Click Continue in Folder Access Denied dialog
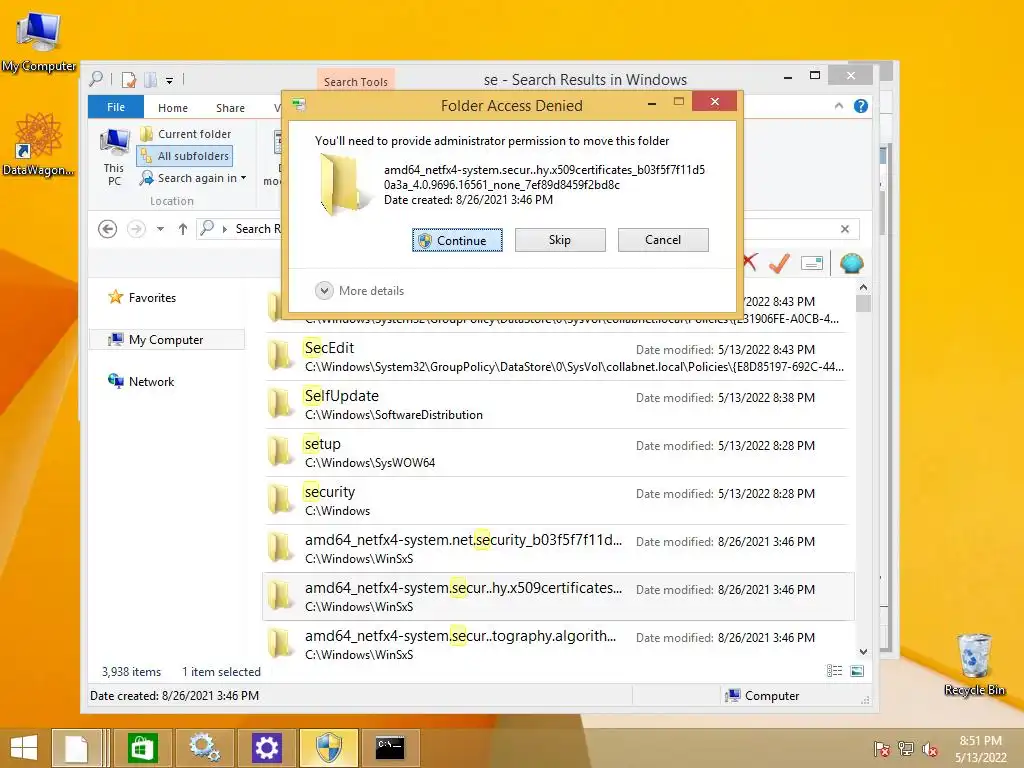 click(x=457, y=240)
